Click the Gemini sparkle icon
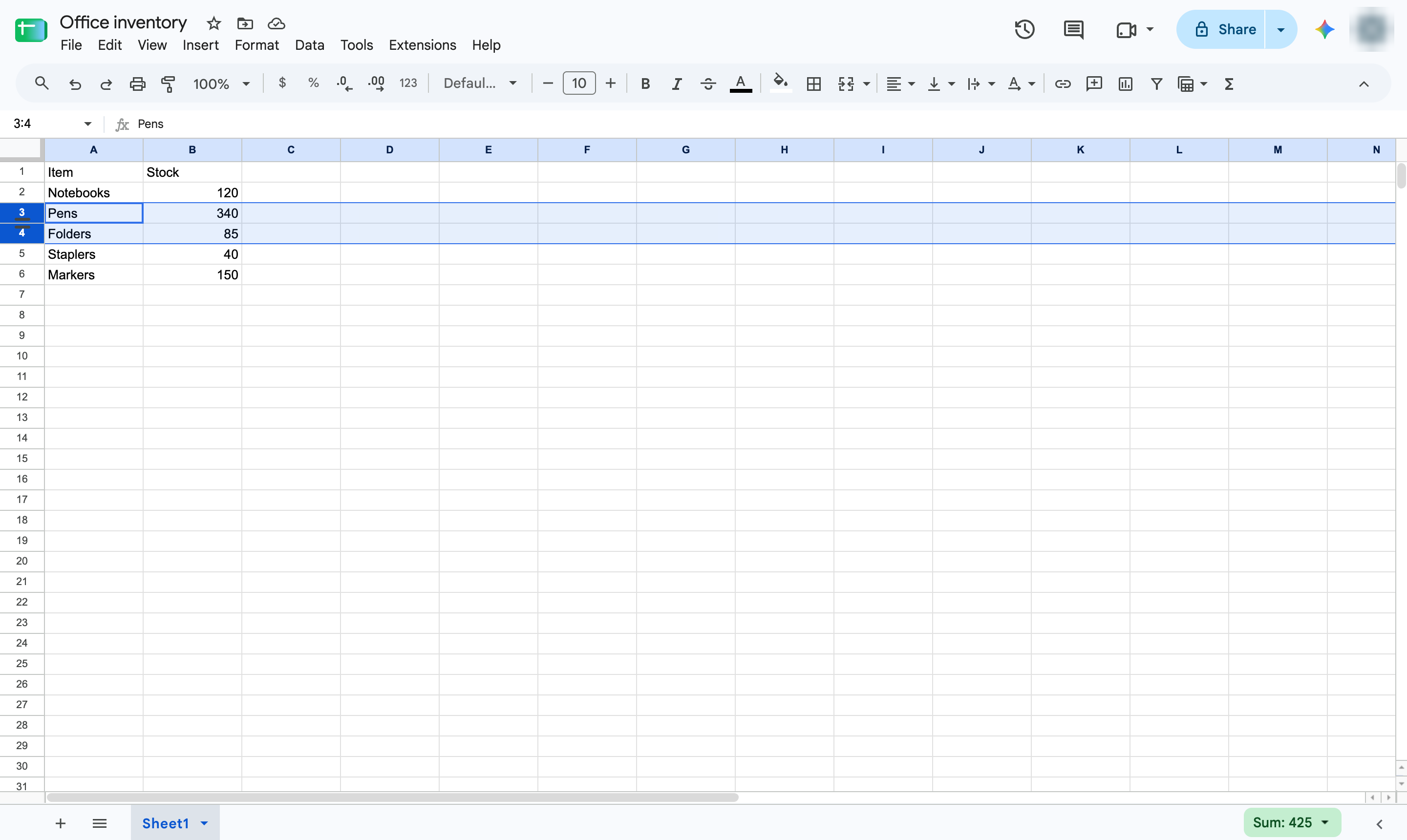1407x840 pixels. [1325, 29]
